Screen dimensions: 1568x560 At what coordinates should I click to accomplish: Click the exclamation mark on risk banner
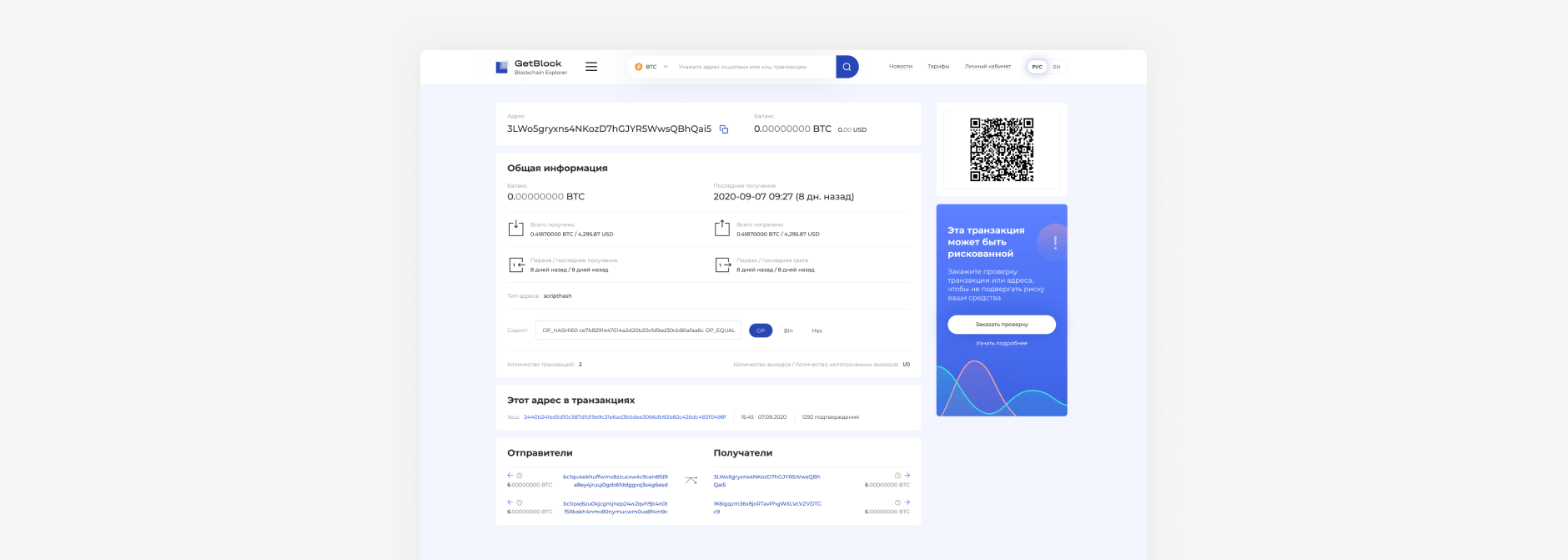[1054, 242]
